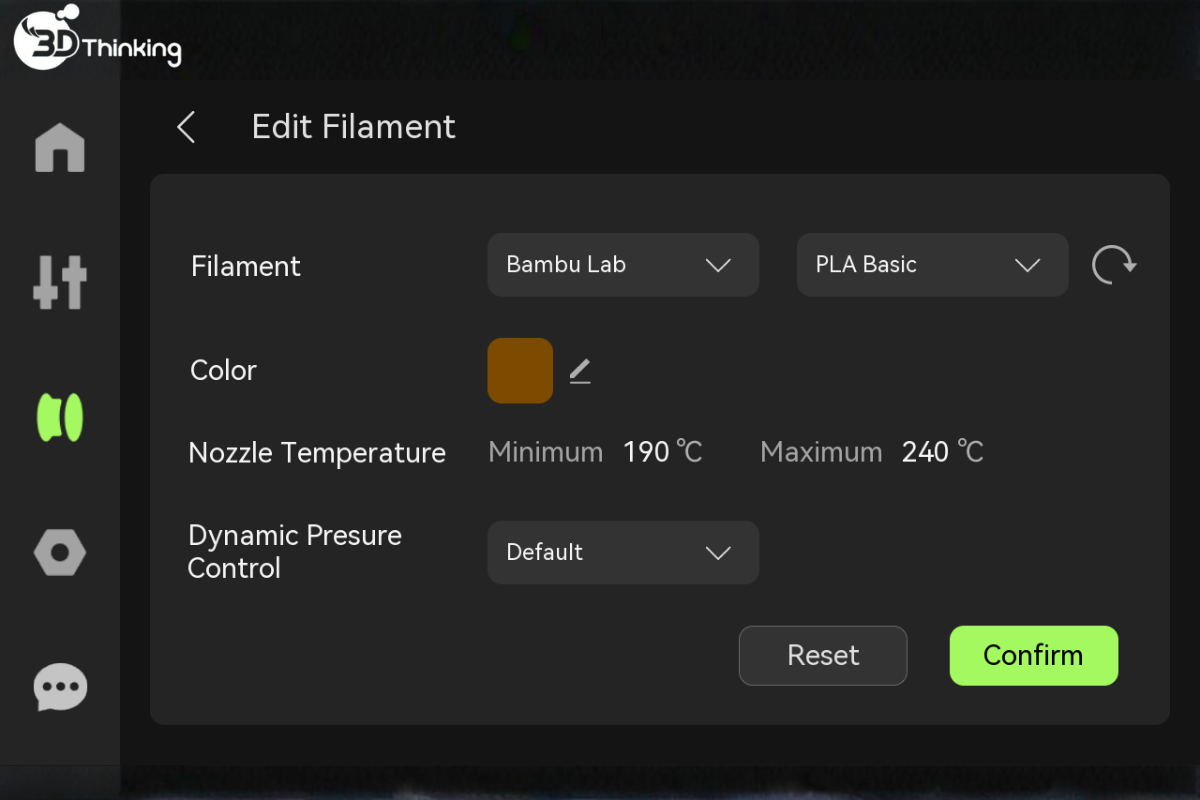Click the Dynamic Presure Control label
The width and height of the screenshot is (1200, 800).
pos(295,552)
